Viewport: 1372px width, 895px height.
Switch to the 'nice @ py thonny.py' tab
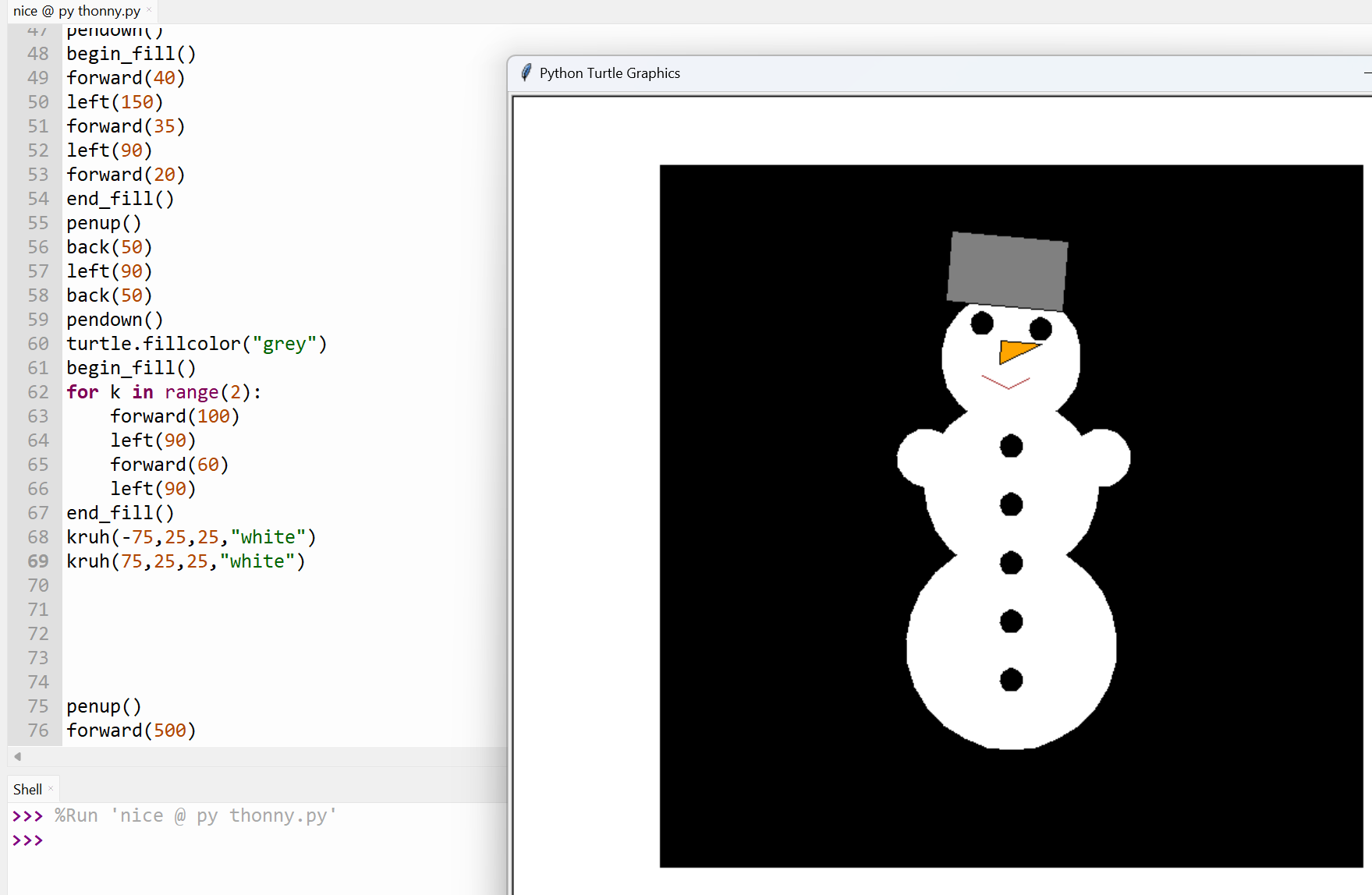coord(76,11)
